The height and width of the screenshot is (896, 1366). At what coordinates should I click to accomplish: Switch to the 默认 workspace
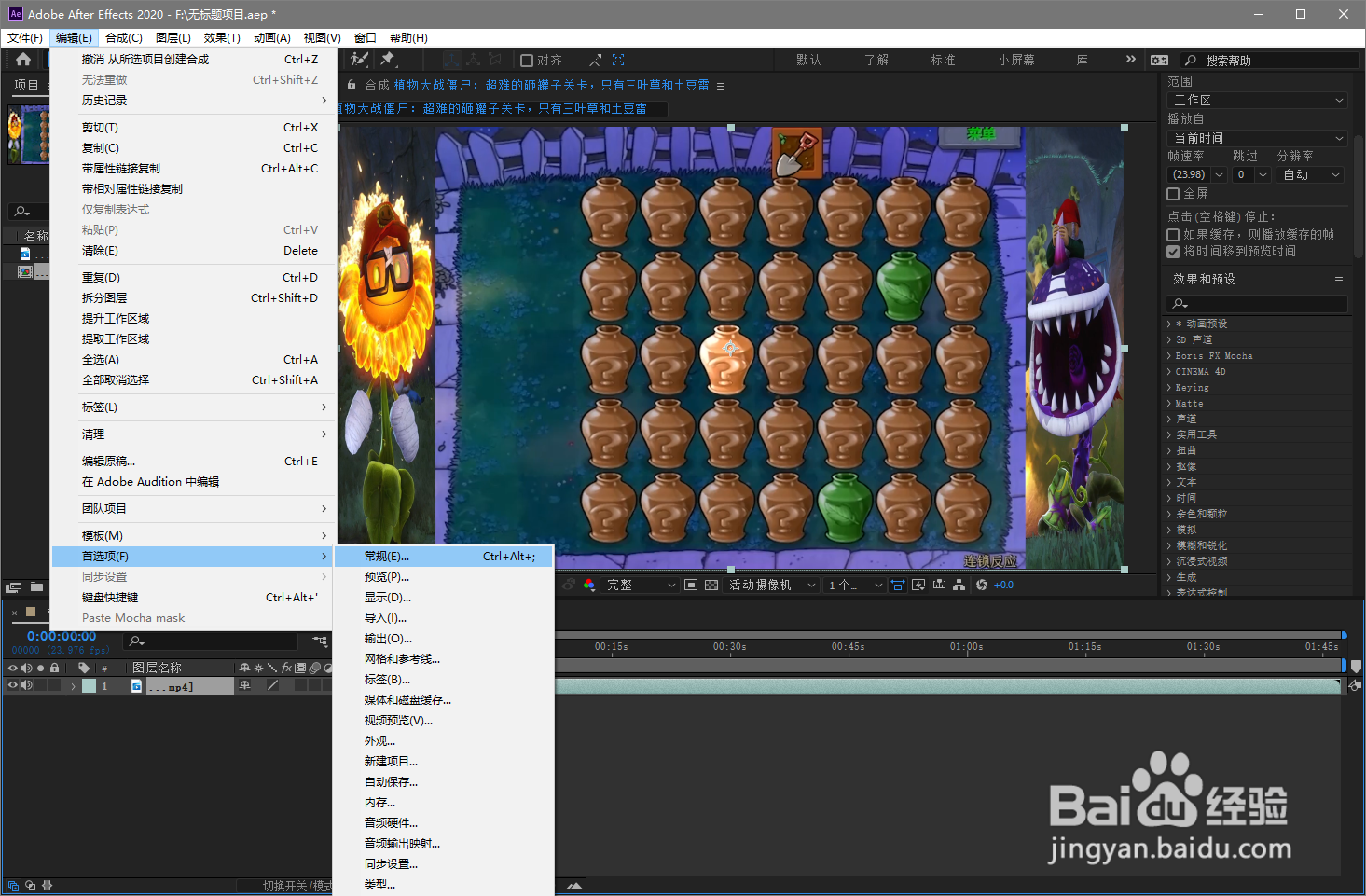(808, 60)
